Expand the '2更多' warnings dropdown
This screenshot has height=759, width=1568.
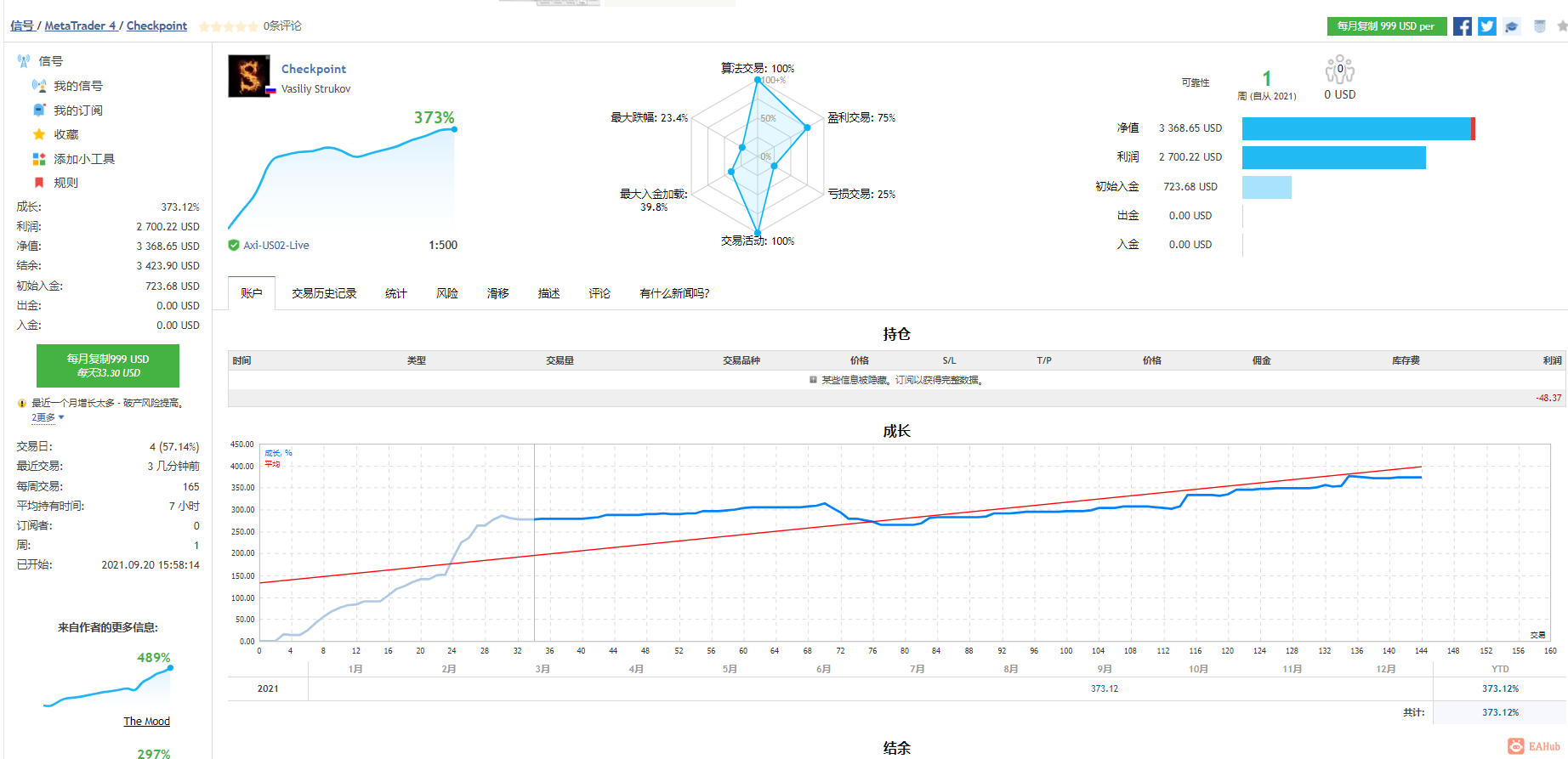[48, 417]
